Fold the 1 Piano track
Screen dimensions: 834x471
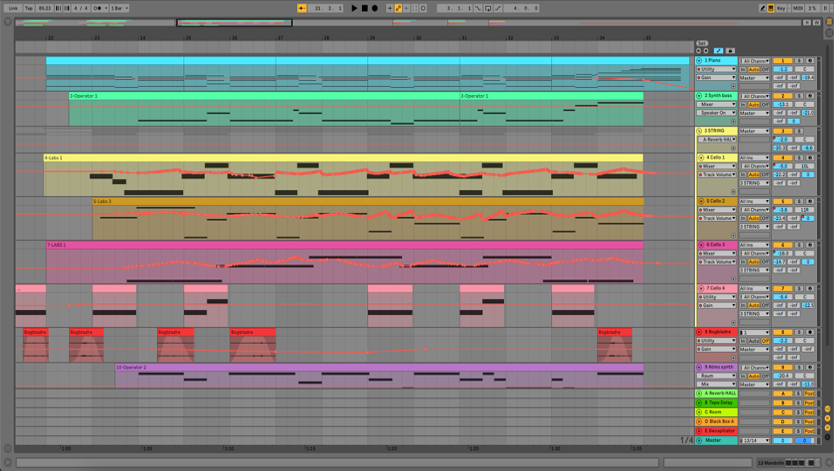[699, 61]
